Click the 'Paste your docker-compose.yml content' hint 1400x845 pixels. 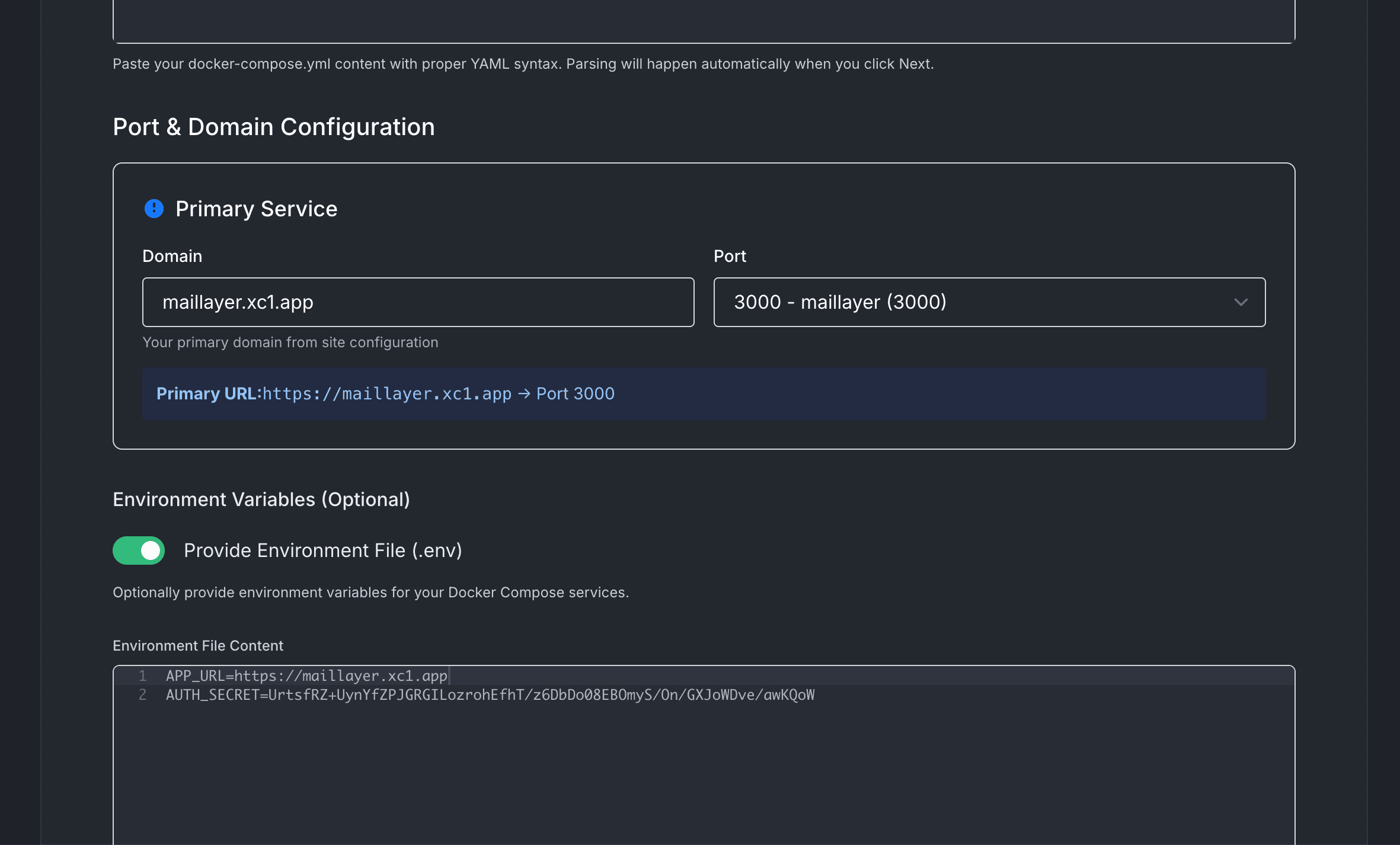click(523, 64)
